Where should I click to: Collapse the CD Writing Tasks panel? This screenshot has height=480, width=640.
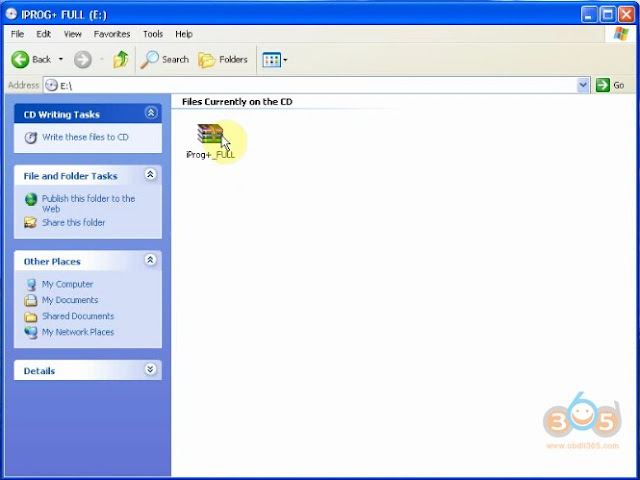click(151, 113)
